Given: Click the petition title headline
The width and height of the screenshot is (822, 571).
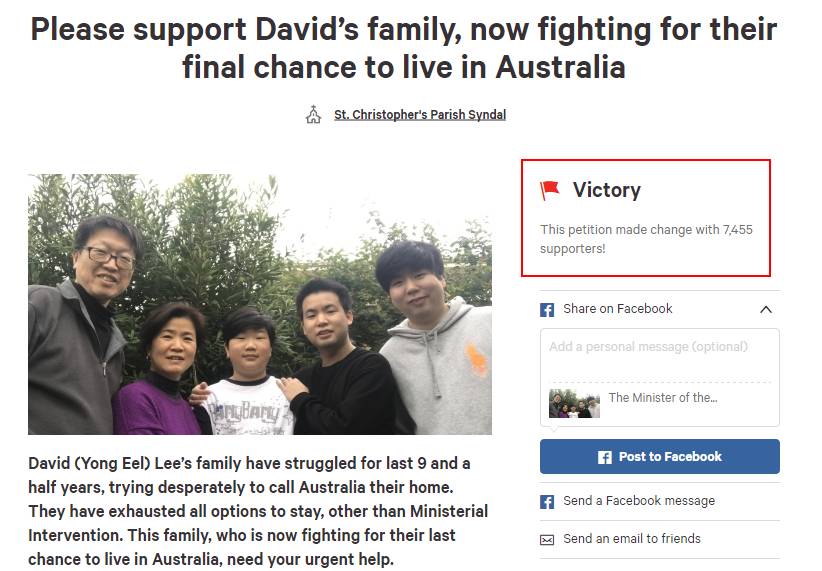Looking at the screenshot, I should 404,48.
